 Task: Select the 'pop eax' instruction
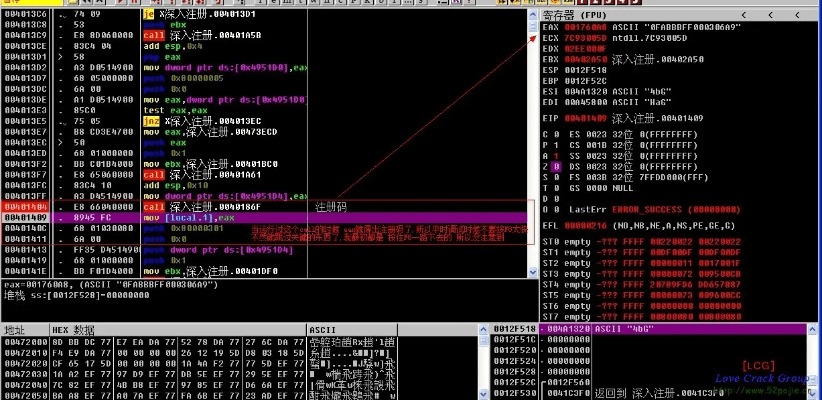pos(161,57)
